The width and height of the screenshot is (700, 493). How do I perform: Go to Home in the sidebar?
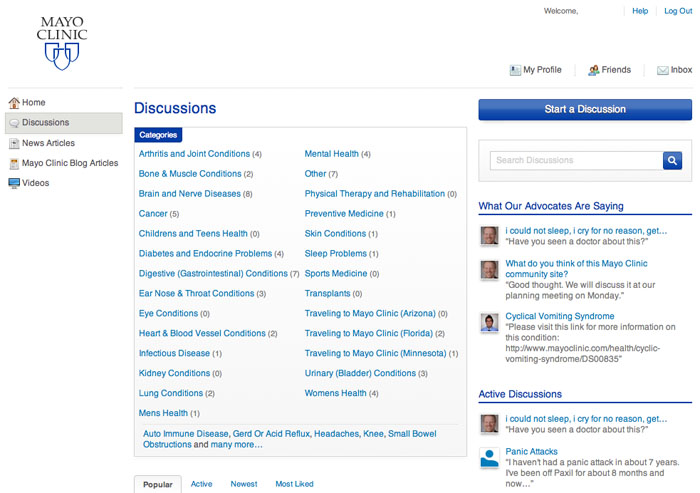33,102
